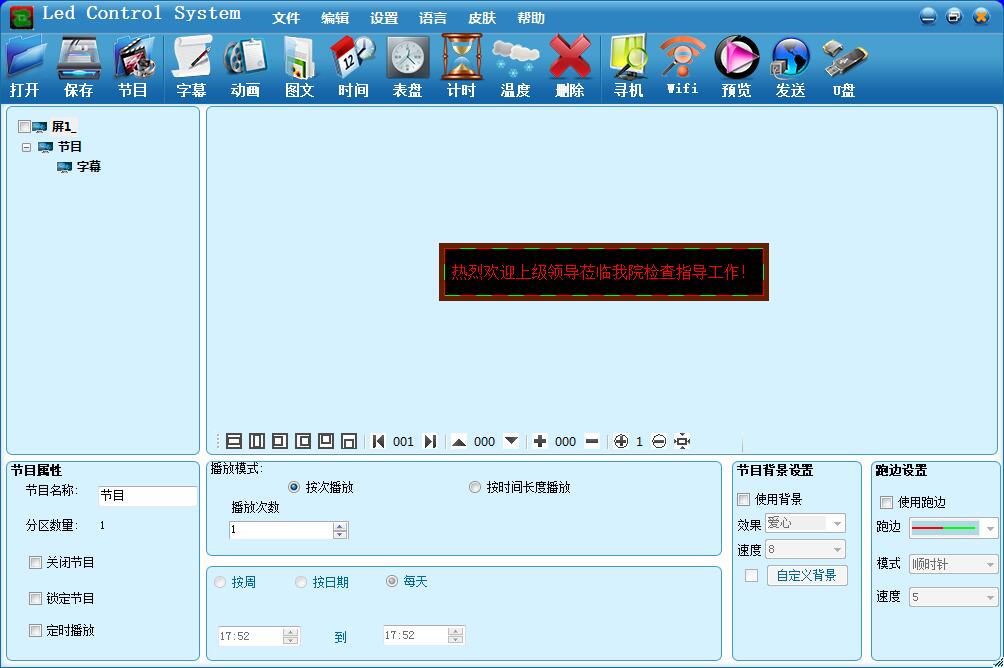
Task: Add an animation with the 动画 icon
Action: click(245, 66)
